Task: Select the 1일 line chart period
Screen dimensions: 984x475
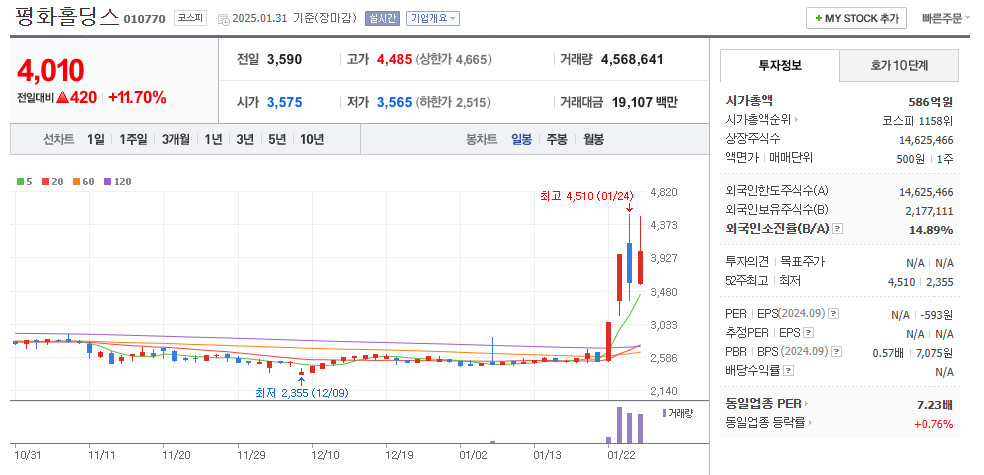Action: coord(96,139)
